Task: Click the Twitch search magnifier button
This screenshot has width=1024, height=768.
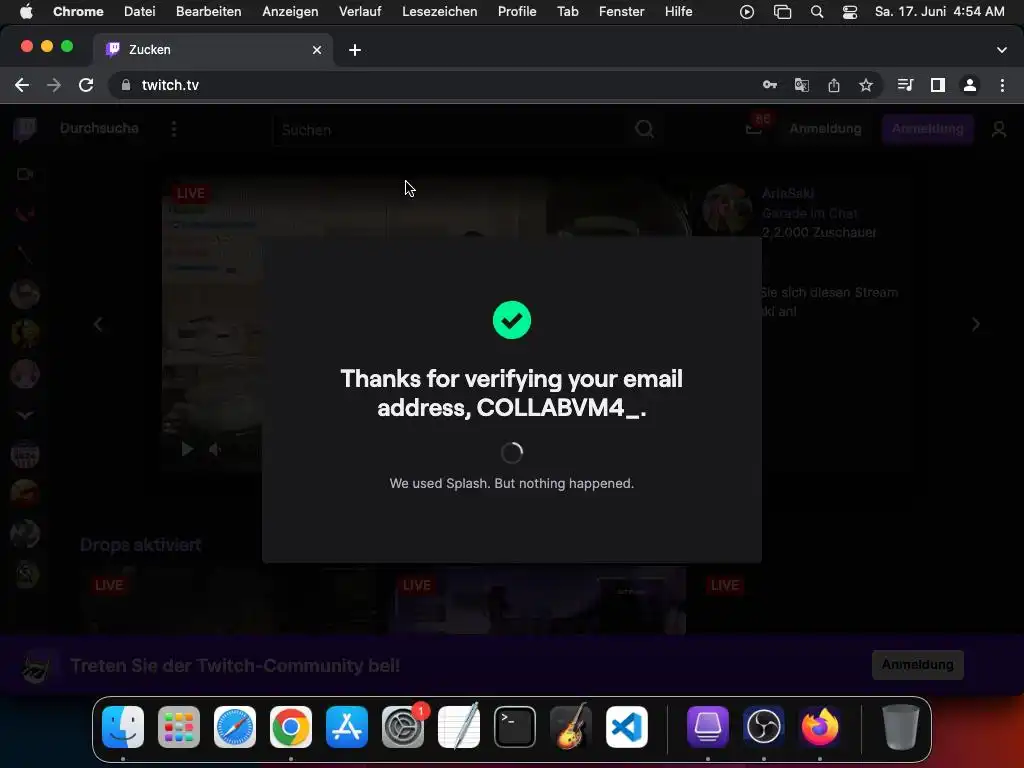Action: 645,129
